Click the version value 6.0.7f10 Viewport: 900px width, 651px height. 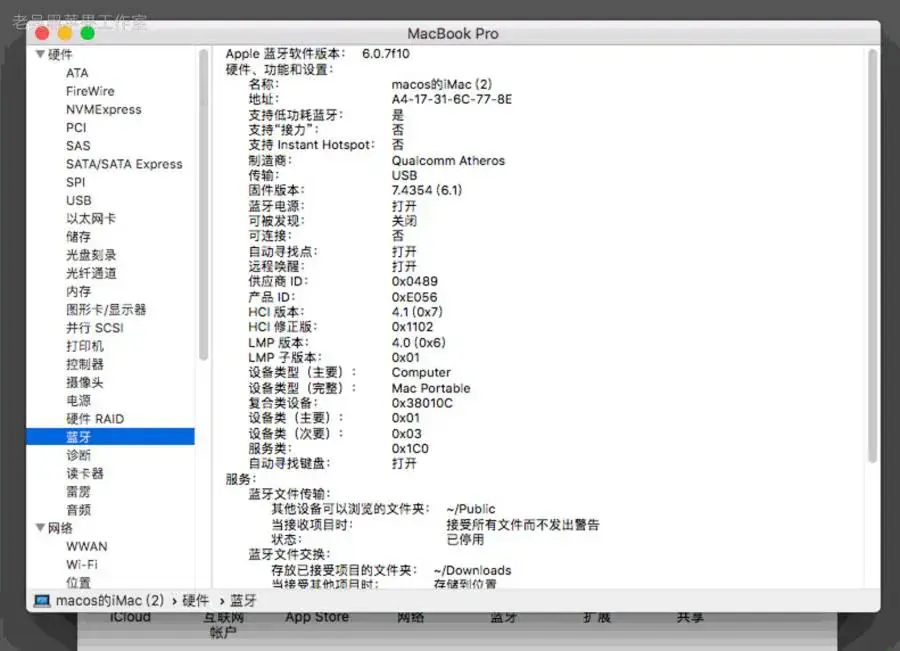(x=386, y=53)
